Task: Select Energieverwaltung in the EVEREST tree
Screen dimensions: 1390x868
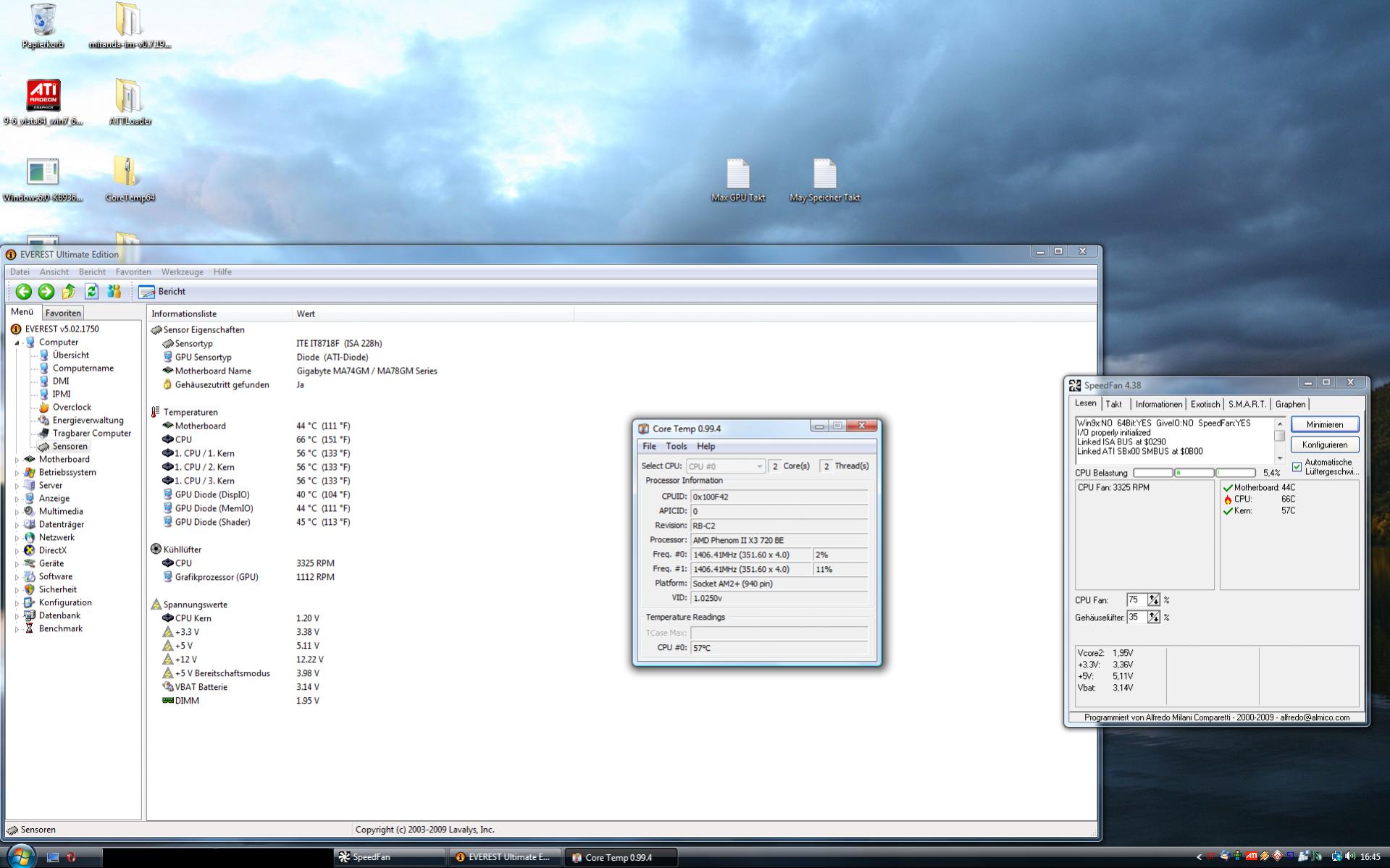Action: pos(88,420)
